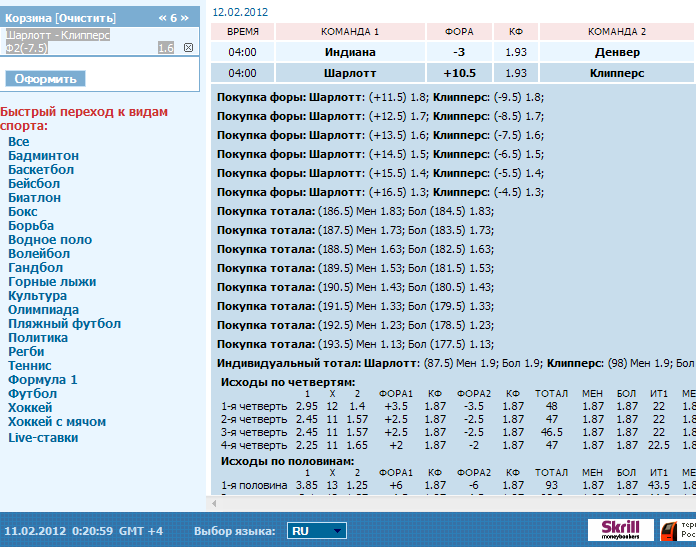This screenshot has height=547, width=696.
Task: Open Волейбол sport category
Action: [x=39, y=254]
